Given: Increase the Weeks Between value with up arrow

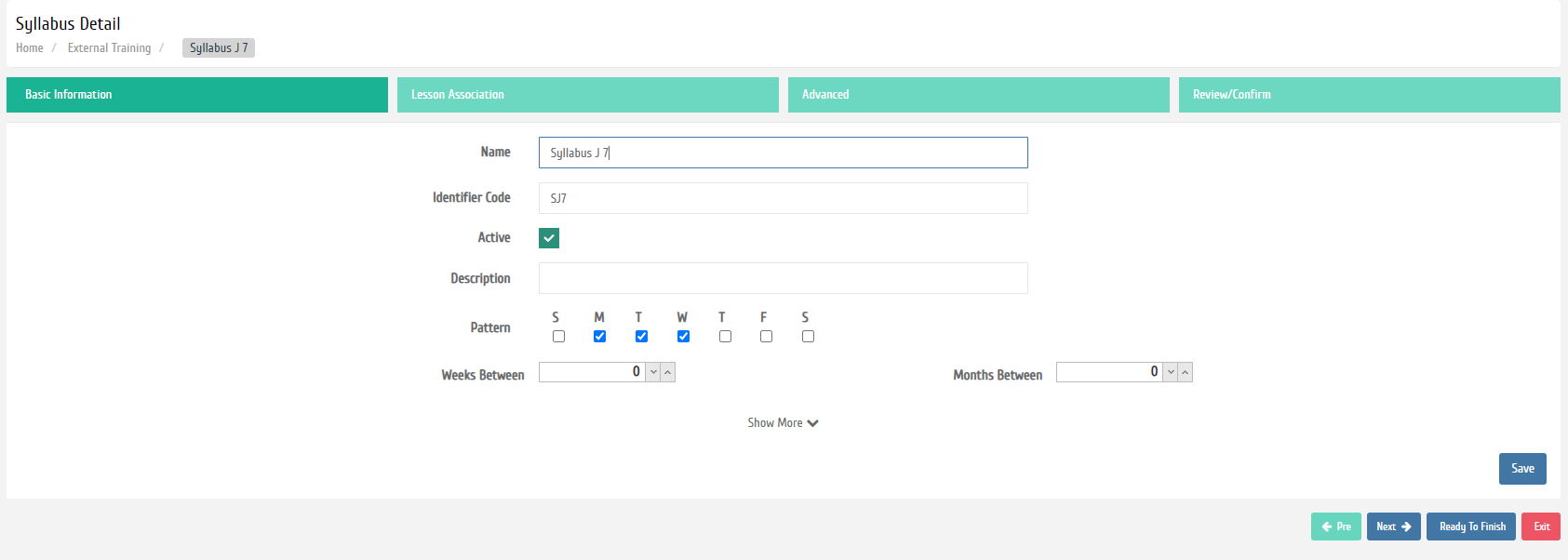Looking at the screenshot, I should (x=667, y=372).
